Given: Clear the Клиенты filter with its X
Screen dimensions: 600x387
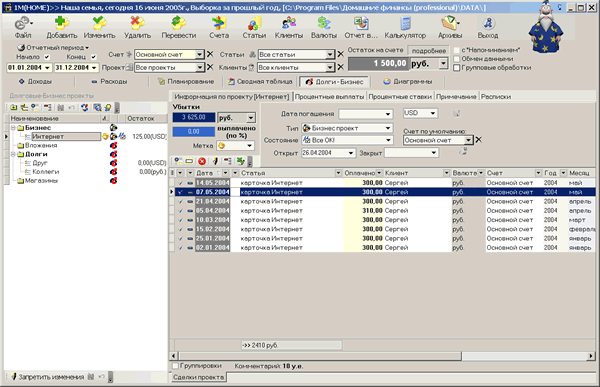Looking at the screenshot, I should 340,67.
